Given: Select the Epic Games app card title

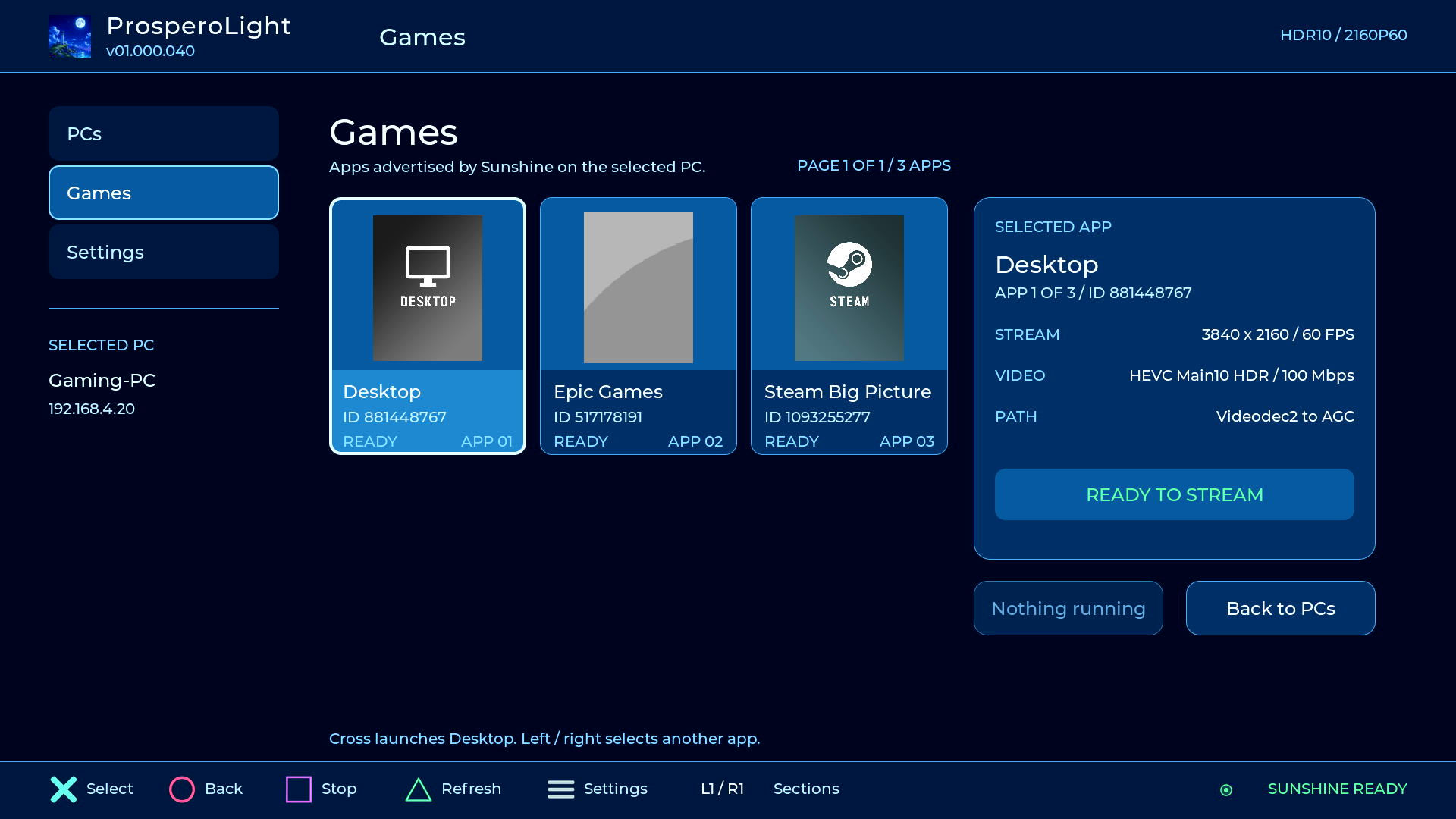Looking at the screenshot, I should pos(608,392).
